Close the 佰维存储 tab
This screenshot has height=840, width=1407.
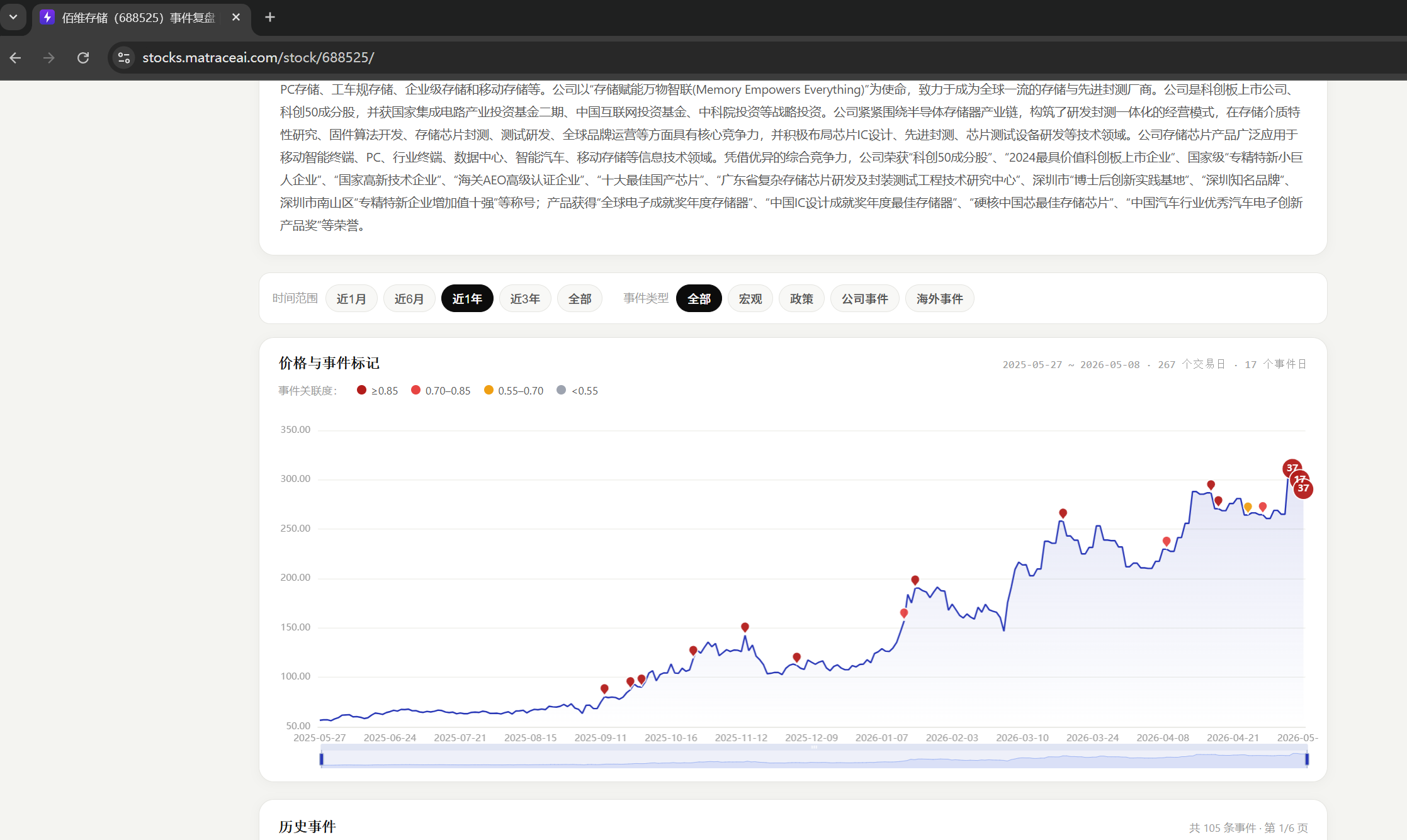pos(236,17)
